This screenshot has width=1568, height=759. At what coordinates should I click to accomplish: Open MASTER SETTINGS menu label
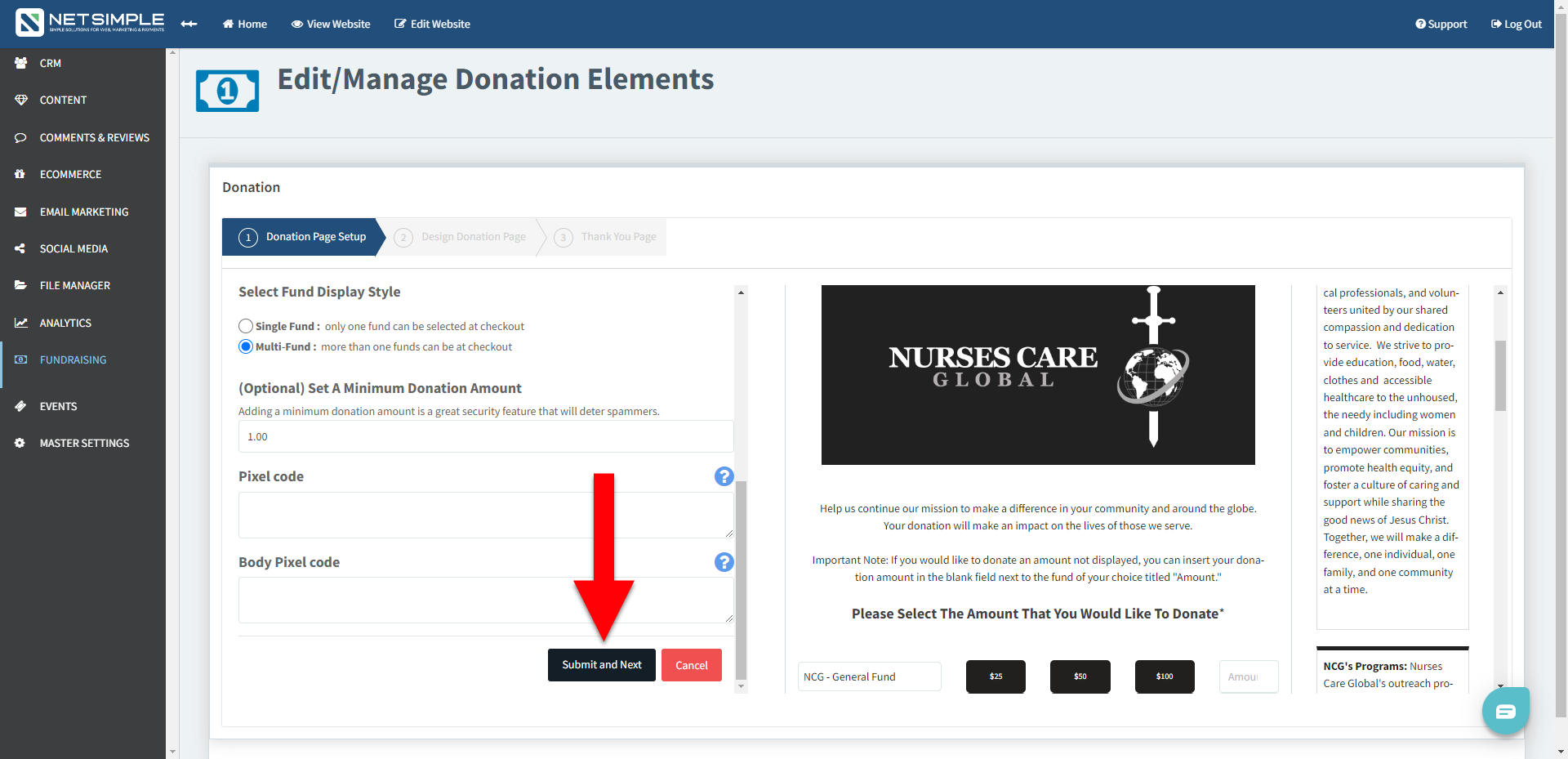[x=84, y=443]
